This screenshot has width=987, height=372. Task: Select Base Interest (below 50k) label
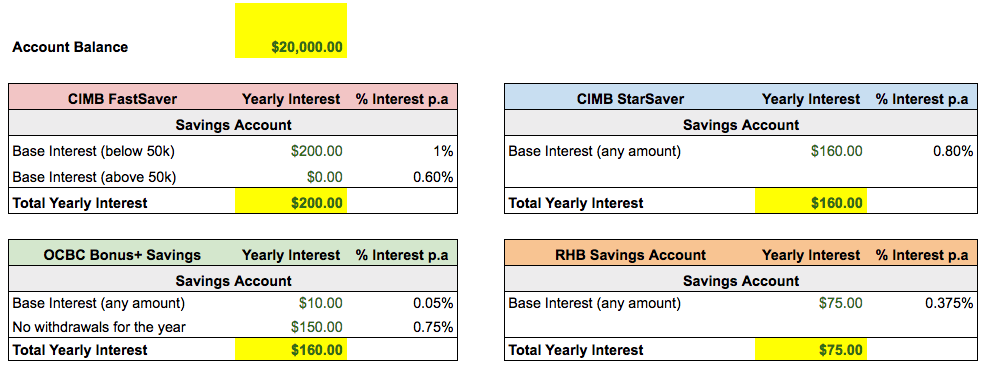[x=94, y=151]
